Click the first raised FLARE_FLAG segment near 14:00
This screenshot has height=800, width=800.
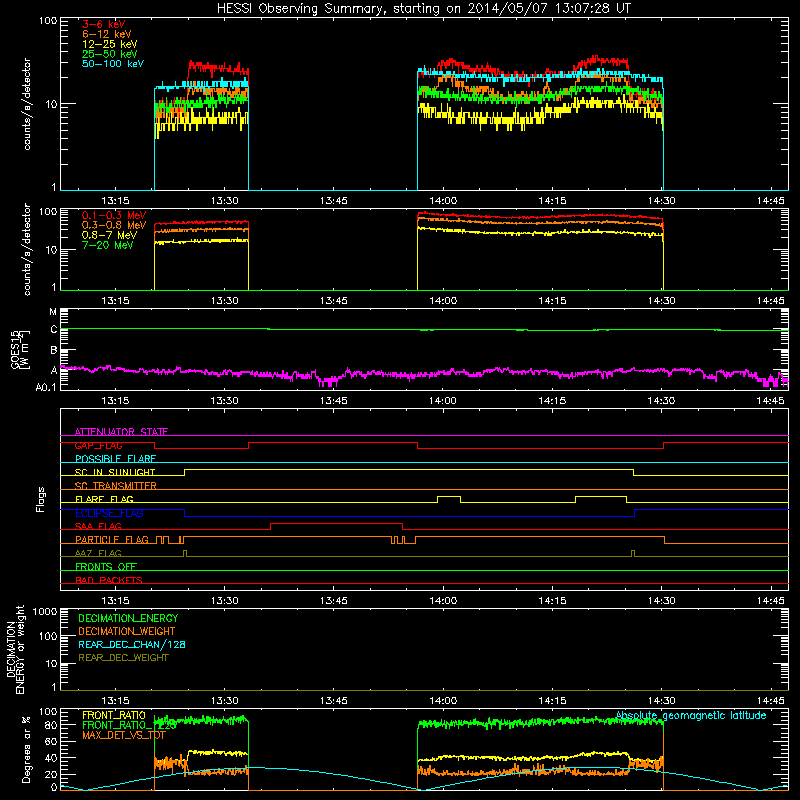[449, 496]
